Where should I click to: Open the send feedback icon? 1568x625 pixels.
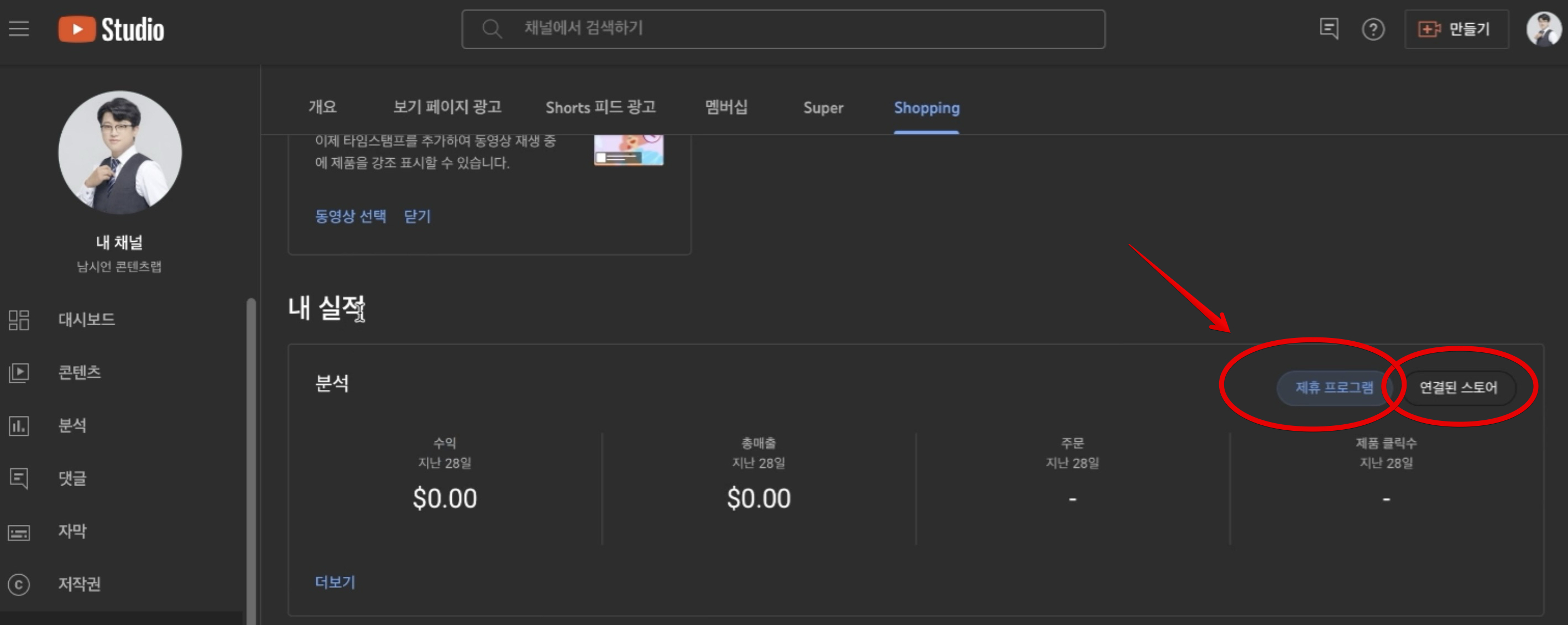[x=1328, y=29]
